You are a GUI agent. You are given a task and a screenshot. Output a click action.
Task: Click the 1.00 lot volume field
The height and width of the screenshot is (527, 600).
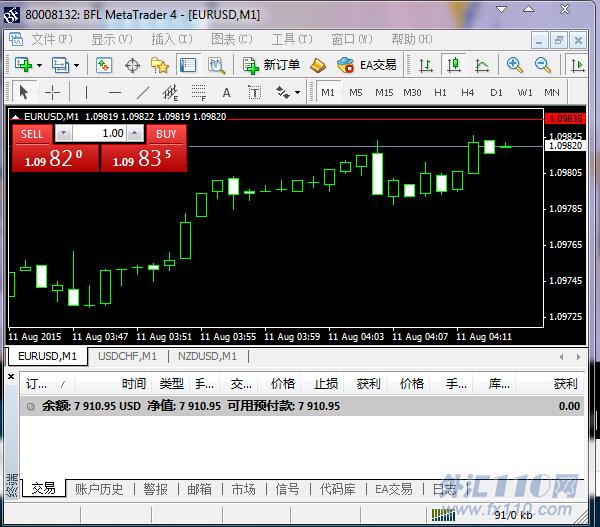point(99,133)
